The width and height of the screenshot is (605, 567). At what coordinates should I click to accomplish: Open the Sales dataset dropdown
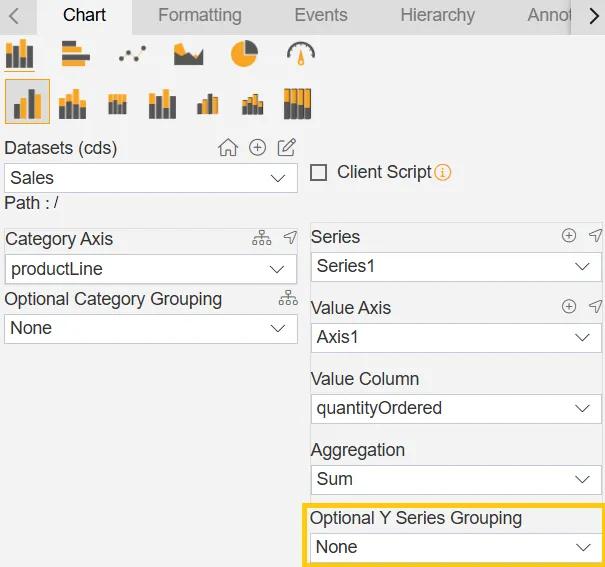[151, 178]
